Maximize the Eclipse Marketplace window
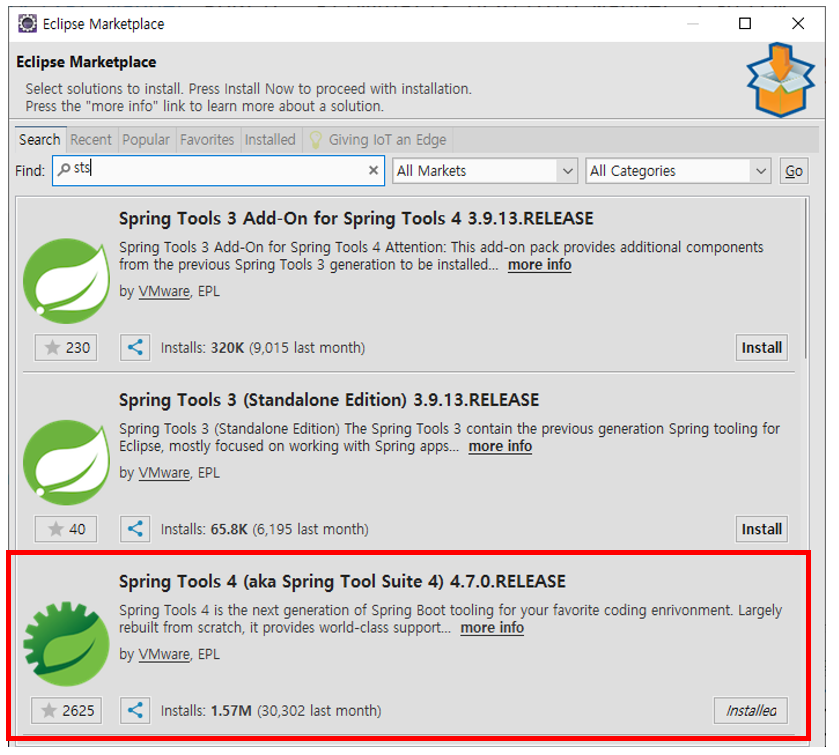 tap(745, 24)
